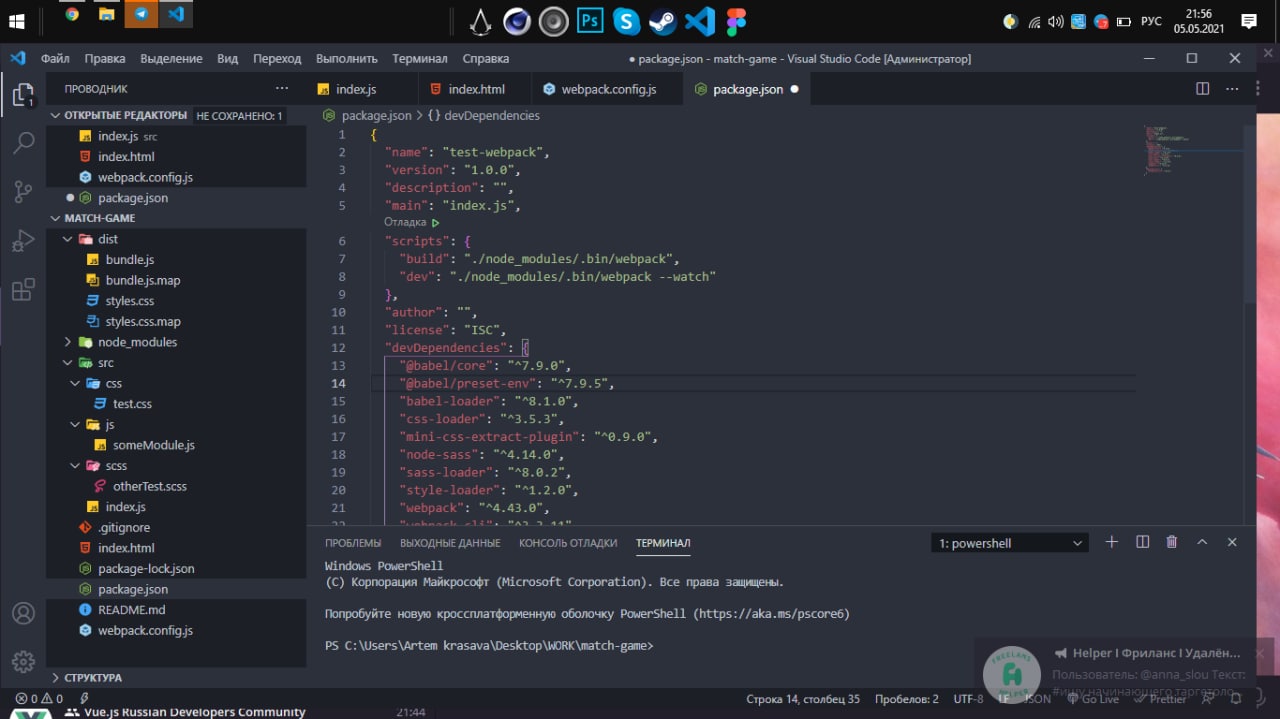Open the Edit (Правка) menu

click(105, 59)
